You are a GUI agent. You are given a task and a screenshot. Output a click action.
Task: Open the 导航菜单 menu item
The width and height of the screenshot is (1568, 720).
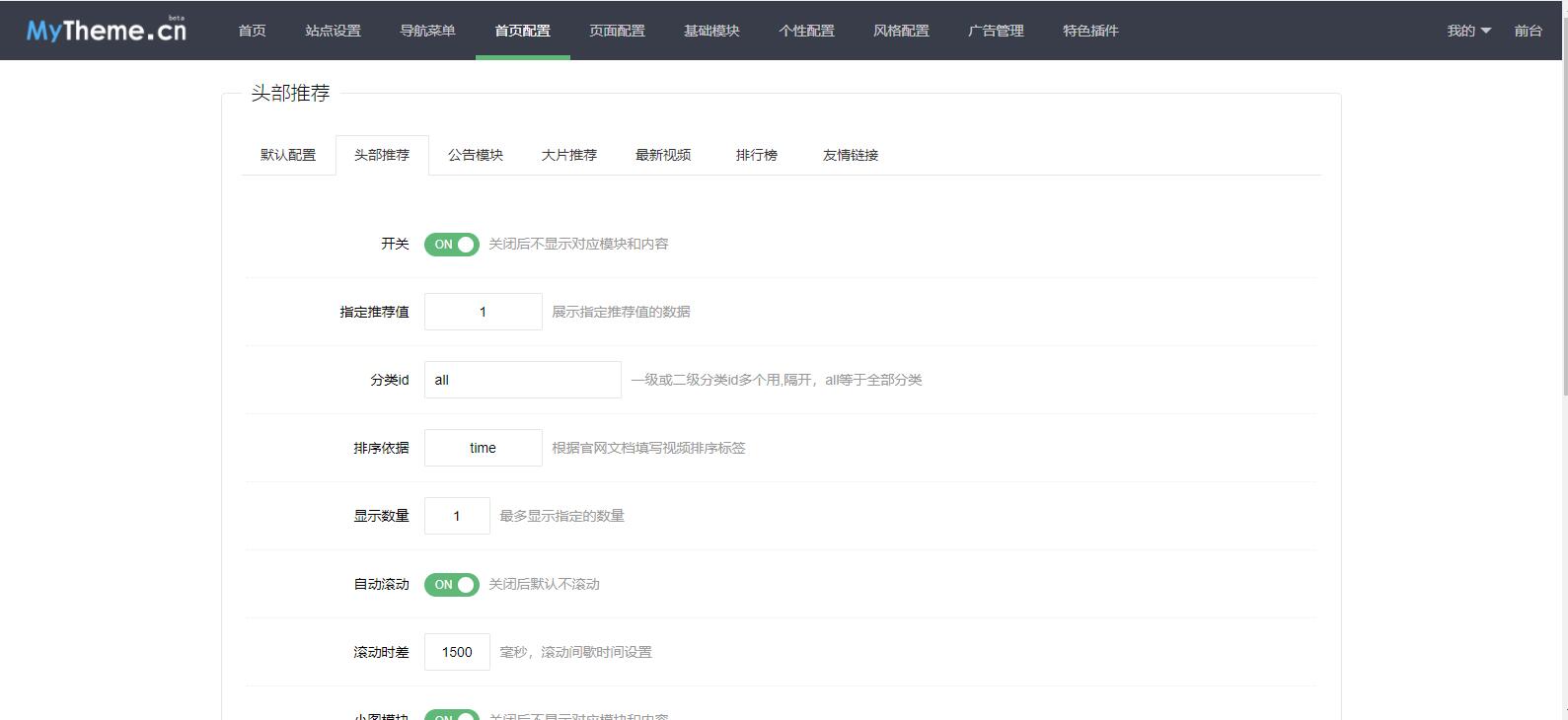point(427,31)
